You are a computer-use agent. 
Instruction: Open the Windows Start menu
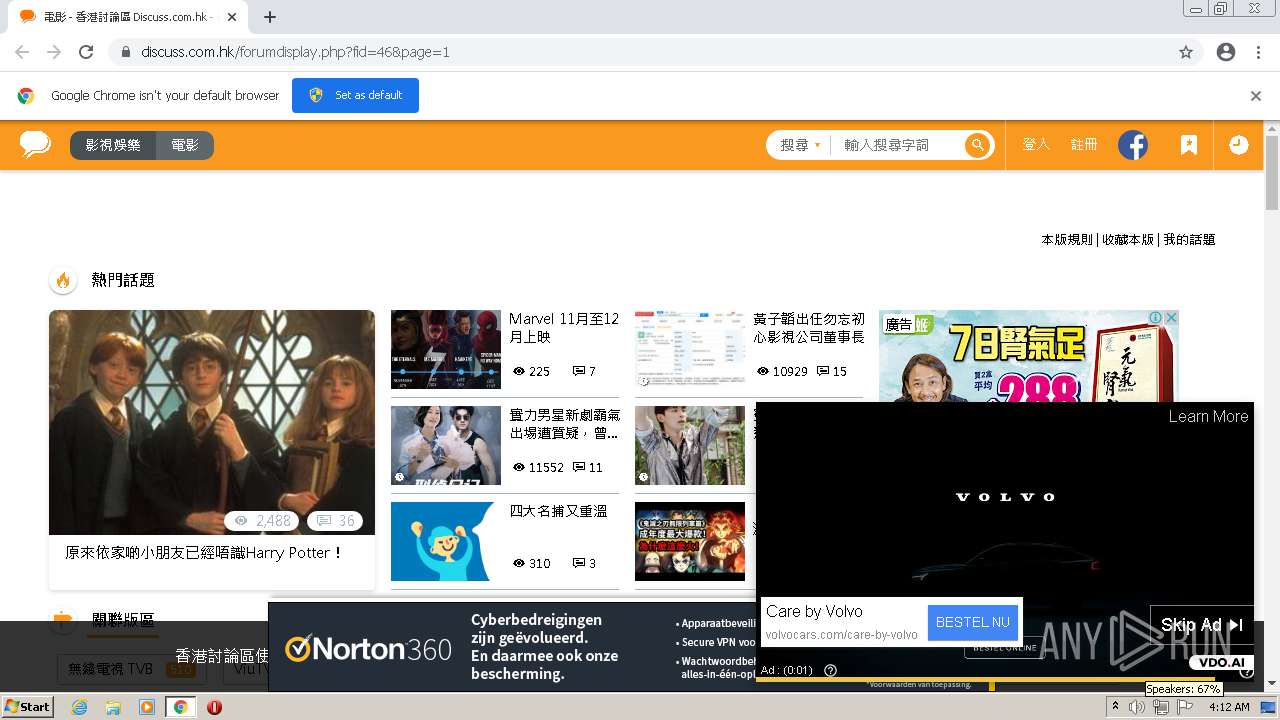[x=28, y=707]
